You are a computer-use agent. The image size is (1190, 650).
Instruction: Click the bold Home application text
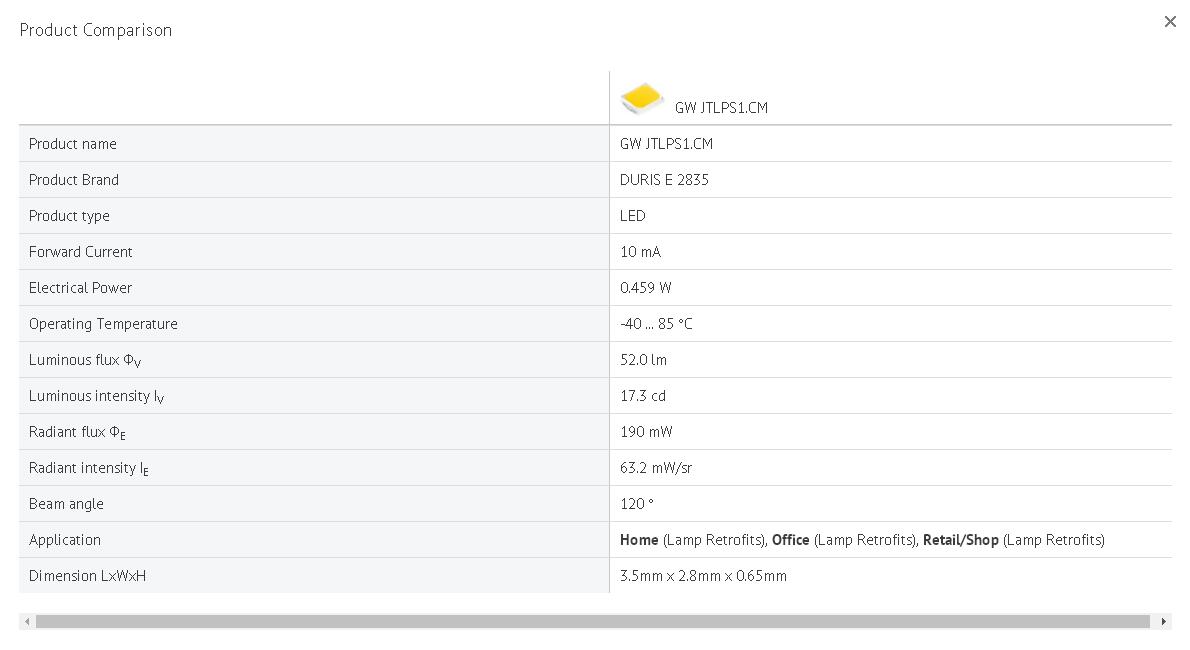pyautogui.click(x=639, y=540)
